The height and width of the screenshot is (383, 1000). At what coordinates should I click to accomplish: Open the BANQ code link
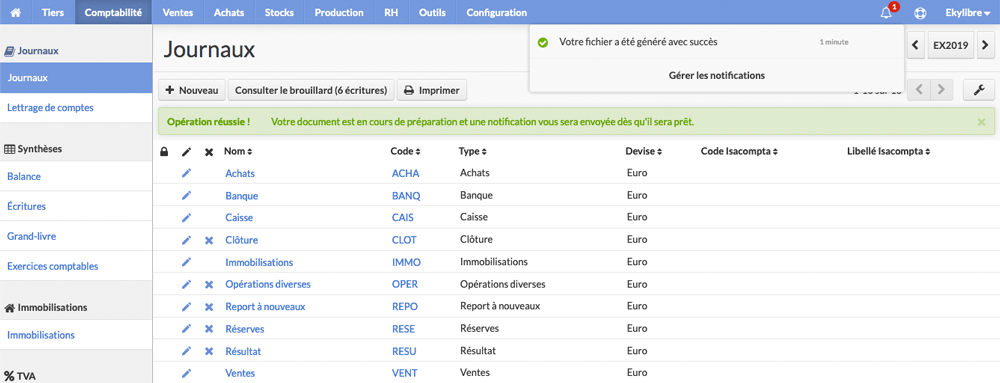pos(405,195)
